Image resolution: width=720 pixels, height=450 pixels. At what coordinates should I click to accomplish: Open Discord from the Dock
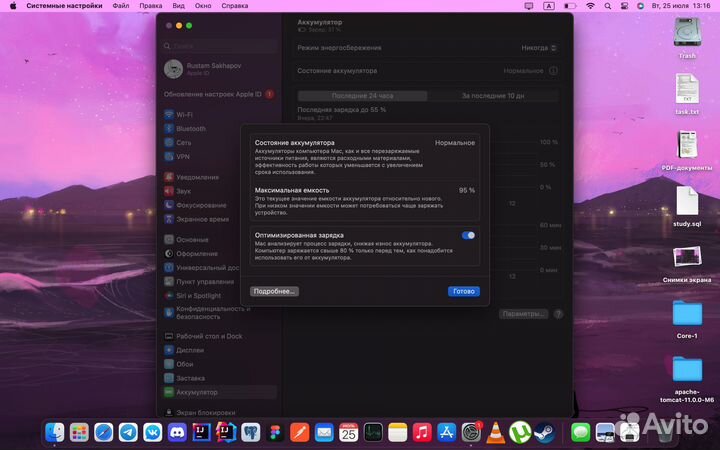click(177, 433)
